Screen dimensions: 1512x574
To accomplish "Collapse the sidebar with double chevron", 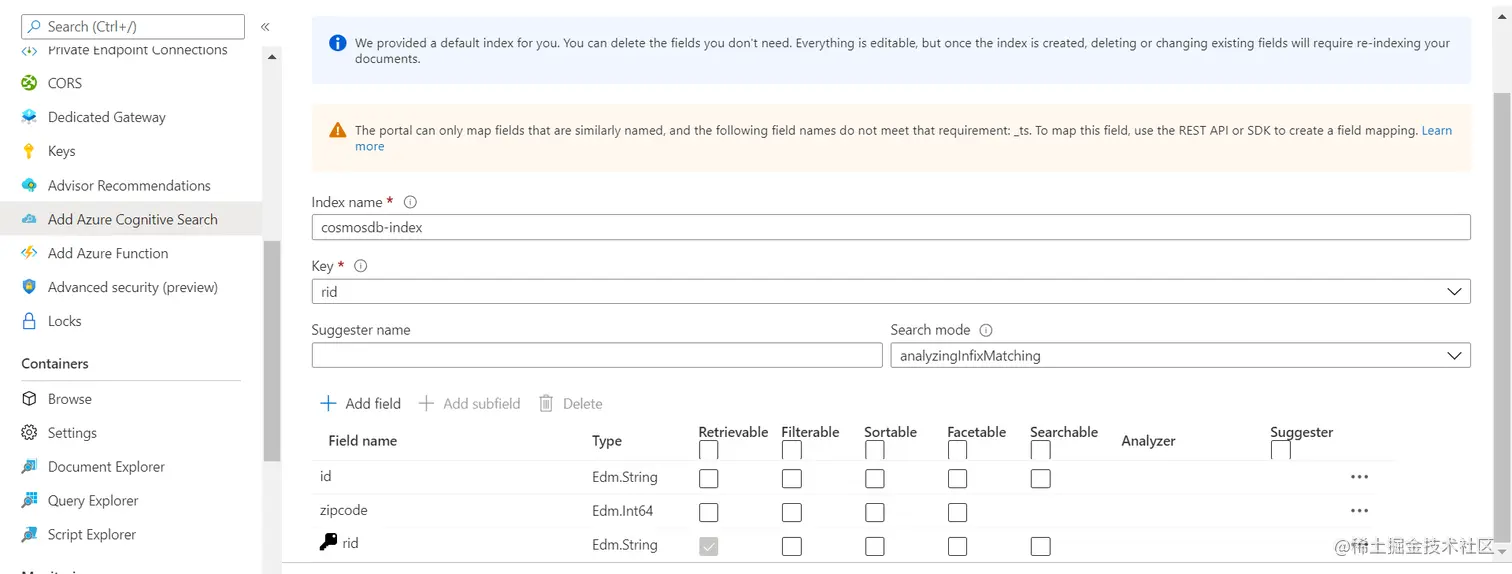I will coord(265,27).
